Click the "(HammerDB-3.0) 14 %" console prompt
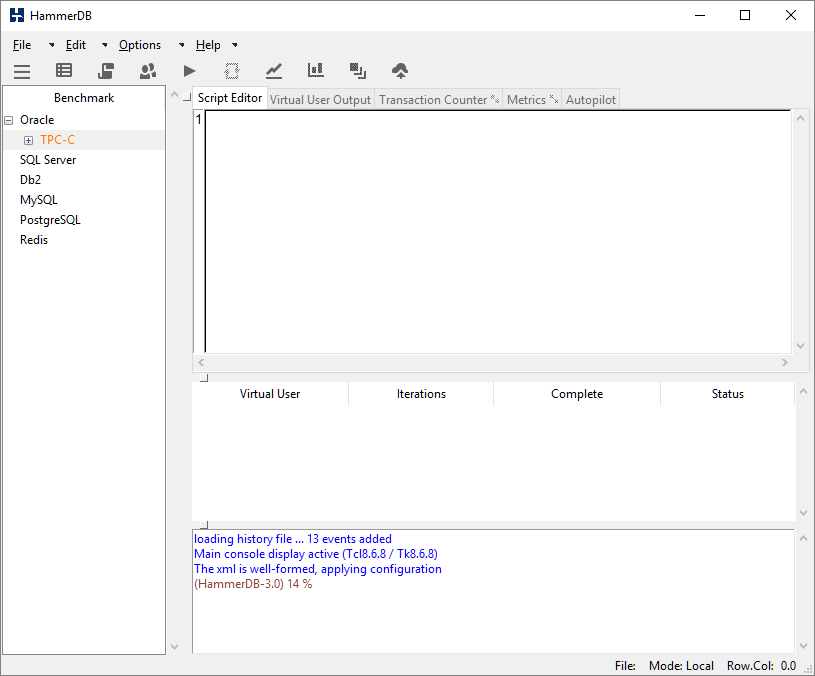Screen dimensions: 815x676 253,584
